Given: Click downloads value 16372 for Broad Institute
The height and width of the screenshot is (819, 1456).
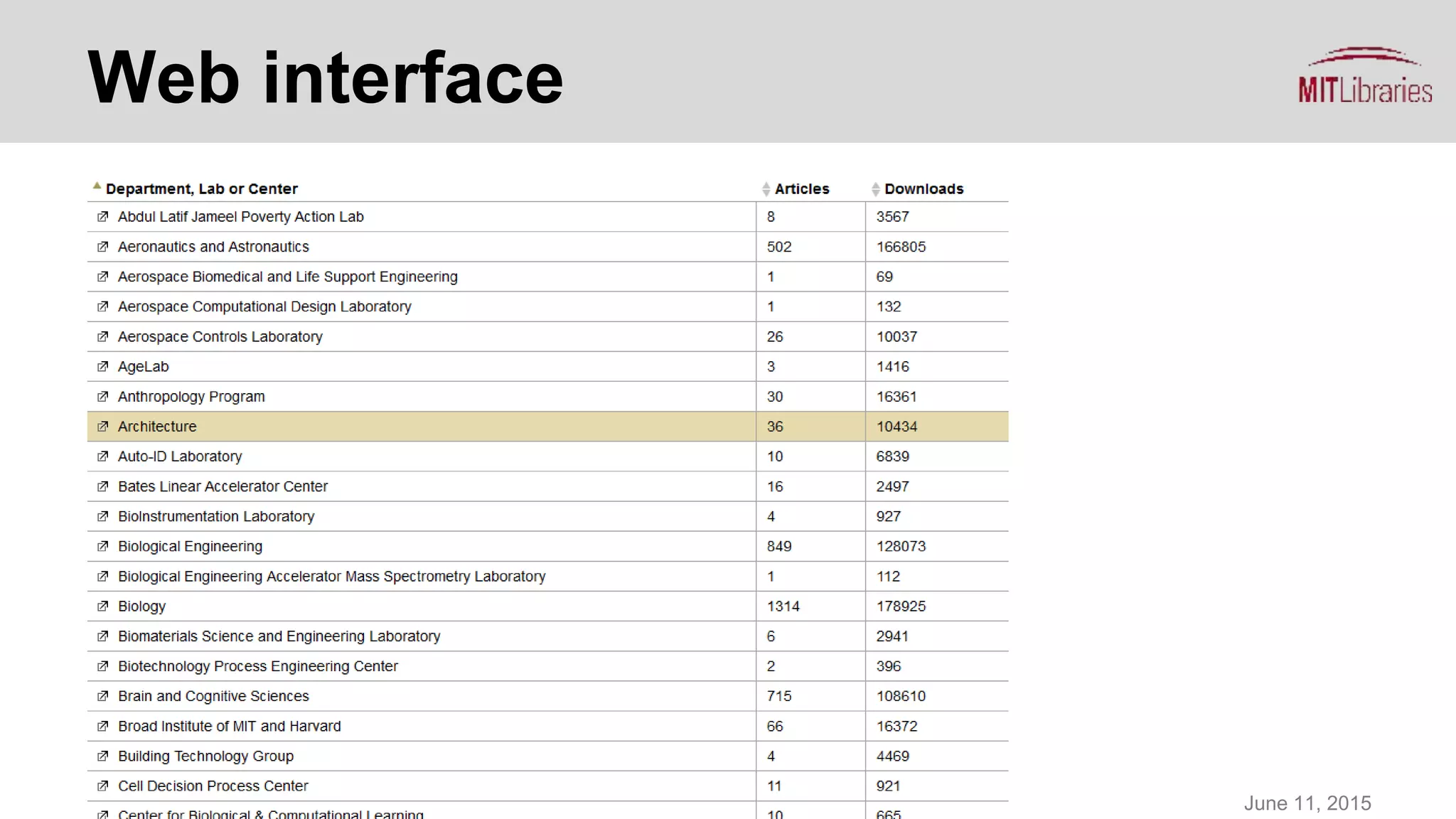Looking at the screenshot, I should click(x=897, y=726).
